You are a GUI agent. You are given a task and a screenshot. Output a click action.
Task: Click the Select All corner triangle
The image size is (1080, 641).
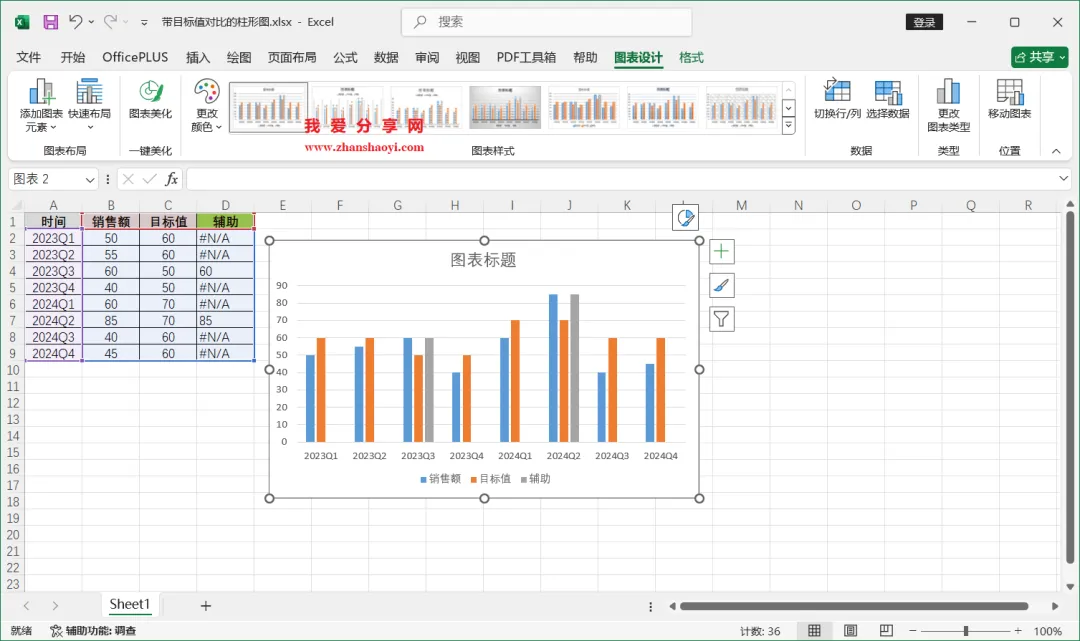pyautogui.click(x=17, y=205)
